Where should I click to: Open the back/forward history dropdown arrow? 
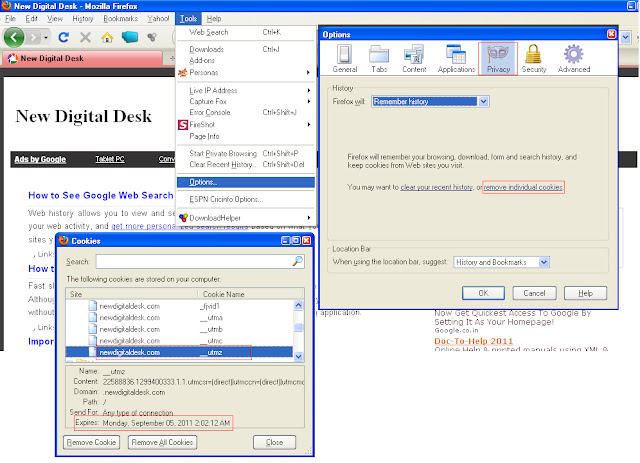tap(46, 38)
